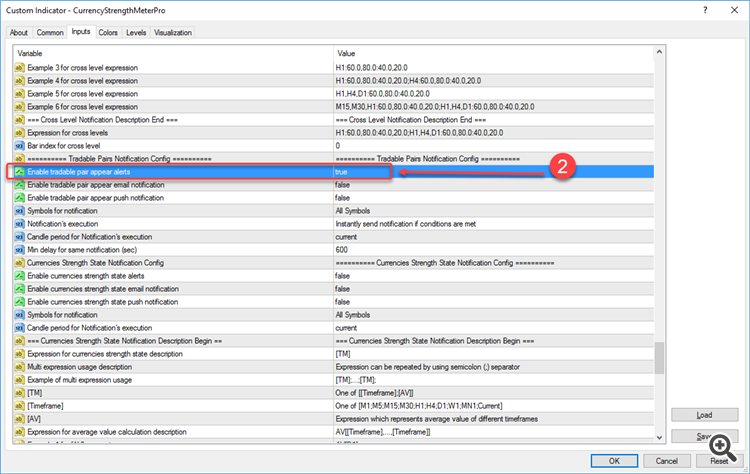Screen dimensions: 750x474
Task: Click the magnifier zoom icon near Reset
Action: coord(722,448)
